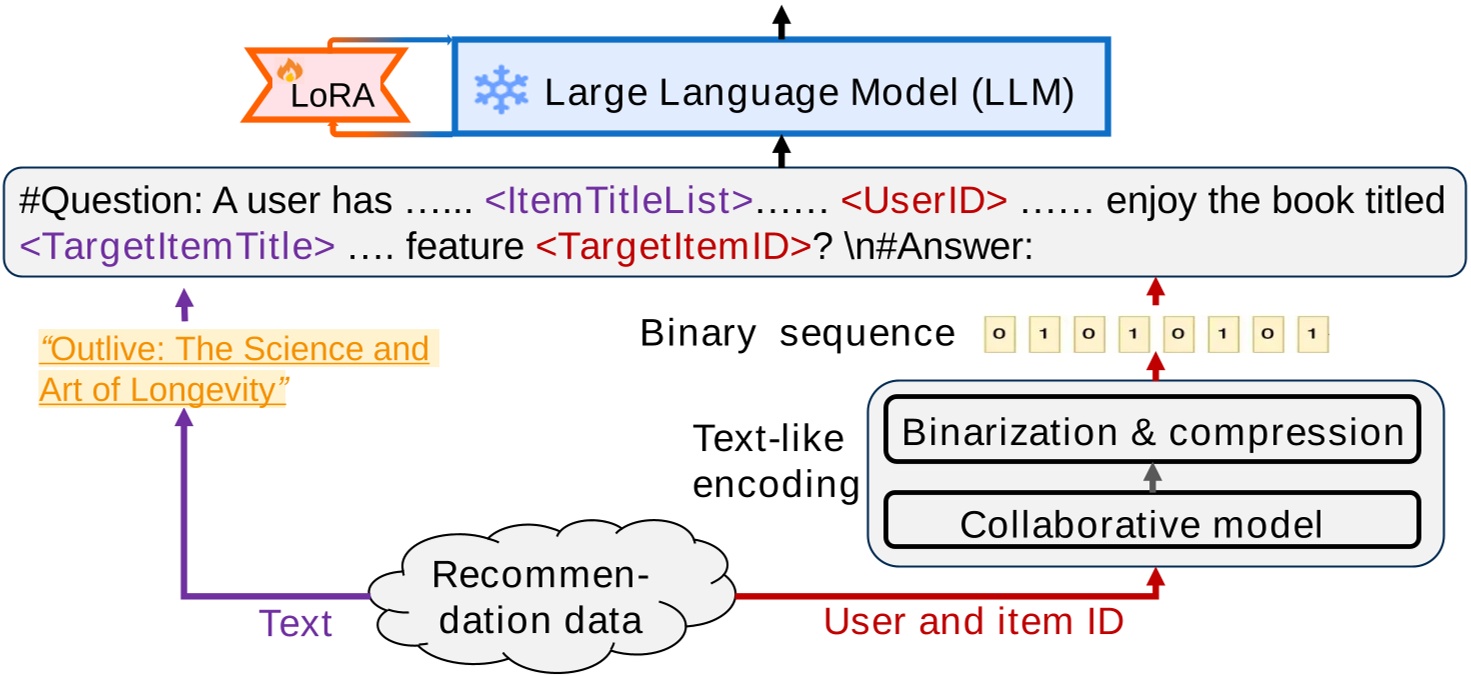Click the "User and item ID" label

coord(972,622)
